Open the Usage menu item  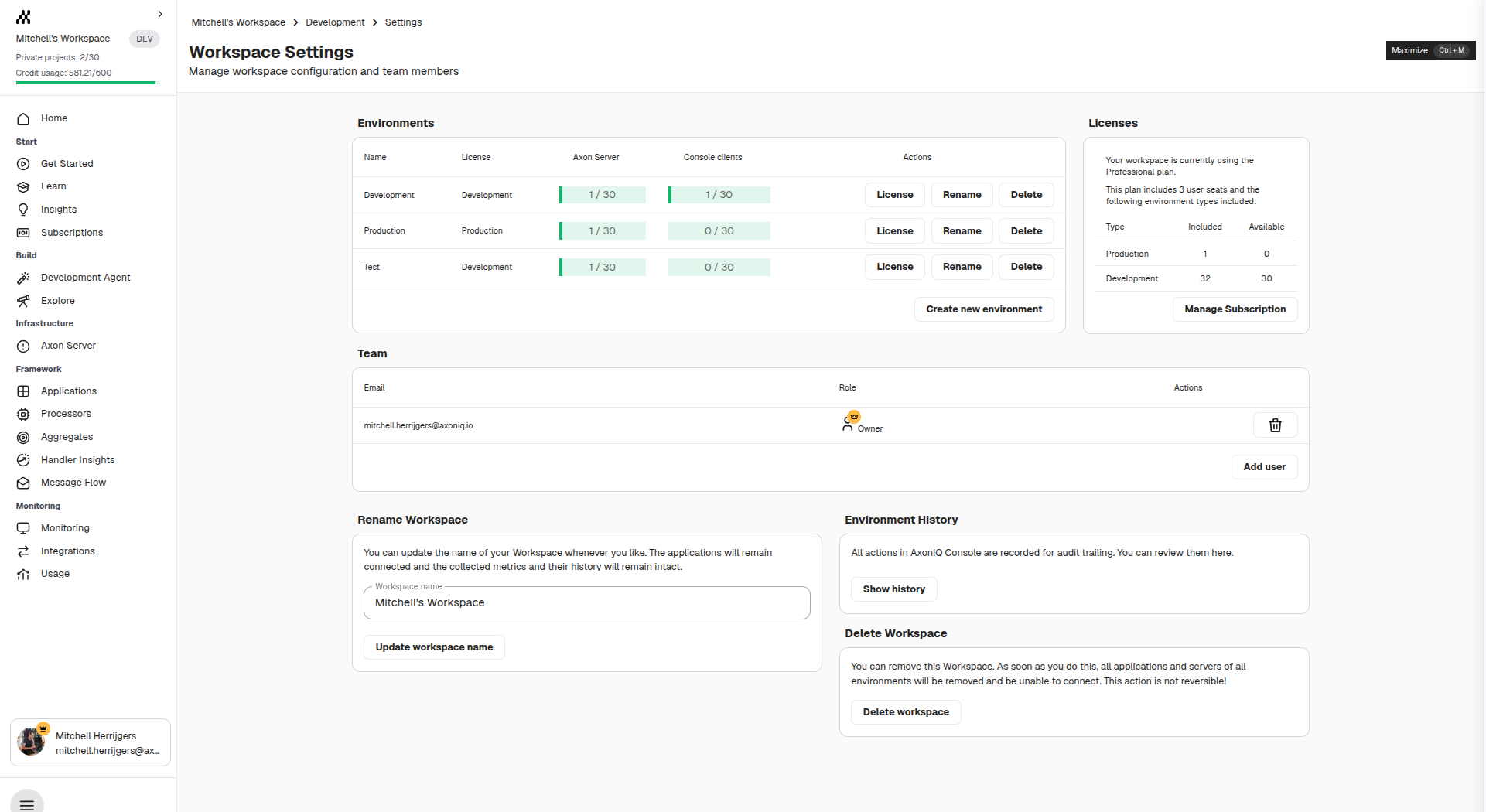[55, 574]
